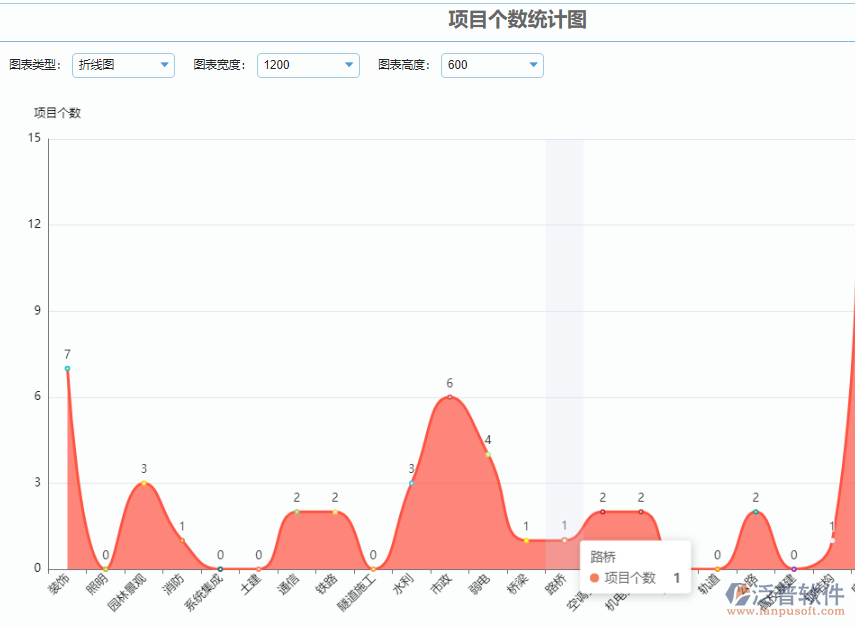This screenshot has height=627, width=855.
Task: Click the arrow icon in the 600 box
Action: click(x=533, y=65)
